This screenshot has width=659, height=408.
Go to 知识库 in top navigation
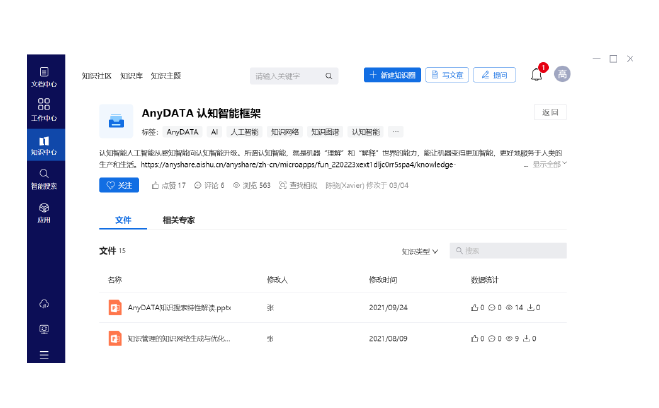pyautogui.click(x=132, y=76)
